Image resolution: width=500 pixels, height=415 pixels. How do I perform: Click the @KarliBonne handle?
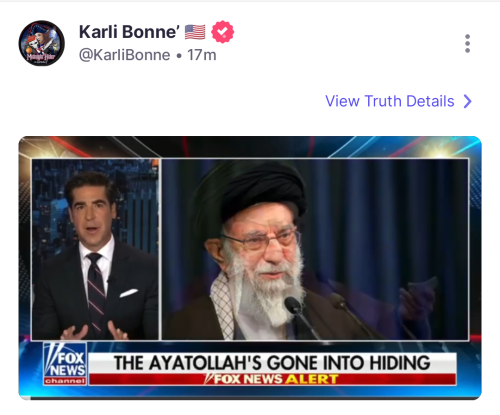[x=124, y=55]
